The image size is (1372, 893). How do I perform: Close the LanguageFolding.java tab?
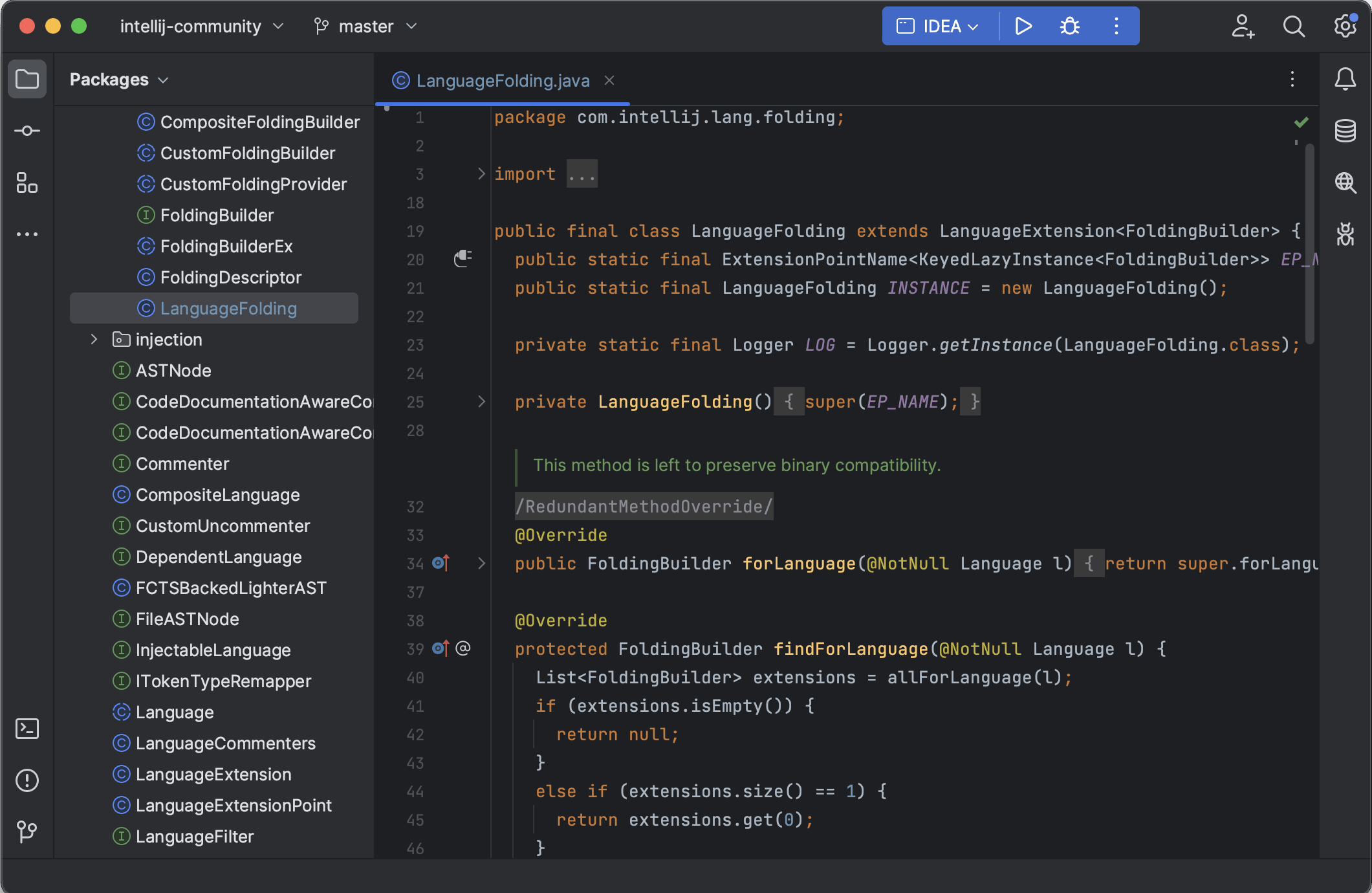pyautogui.click(x=609, y=80)
